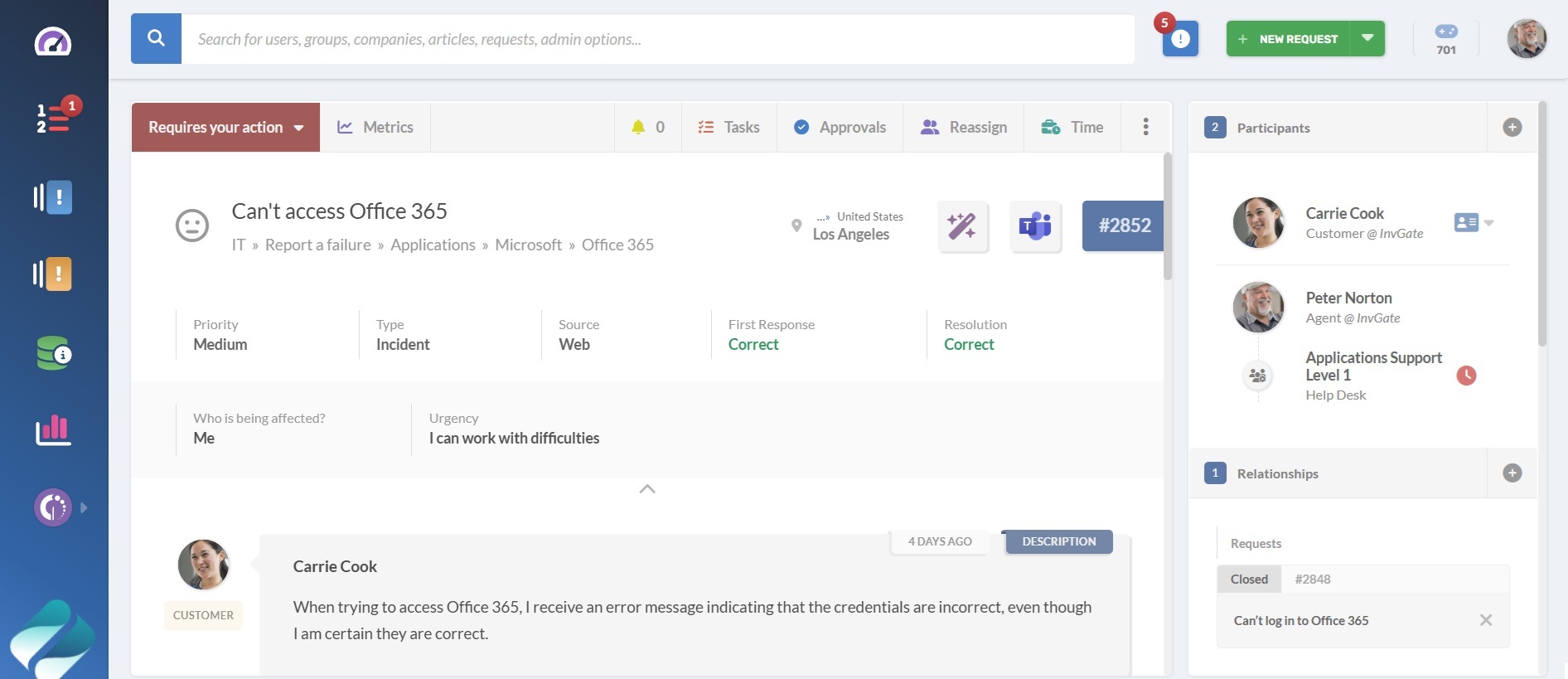Screen dimensions: 1568x679
Task: Click the Office 365 breadcrumb
Action: click(617, 245)
